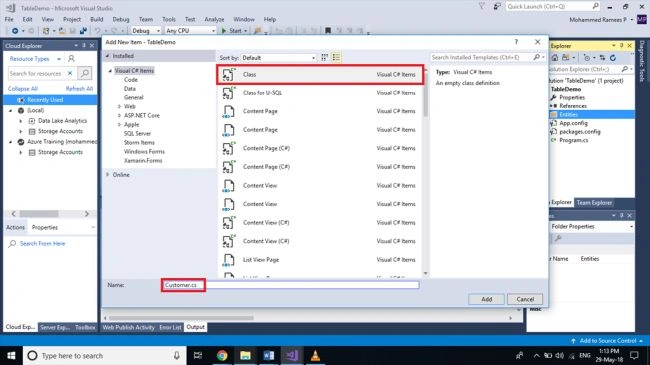The width and height of the screenshot is (650, 365).
Task: Expand the ASP.NET Core category
Action: (119, 116)
